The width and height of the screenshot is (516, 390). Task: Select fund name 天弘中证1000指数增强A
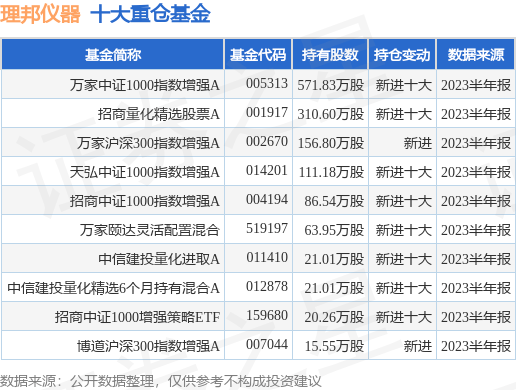click(x=145, y=172)
